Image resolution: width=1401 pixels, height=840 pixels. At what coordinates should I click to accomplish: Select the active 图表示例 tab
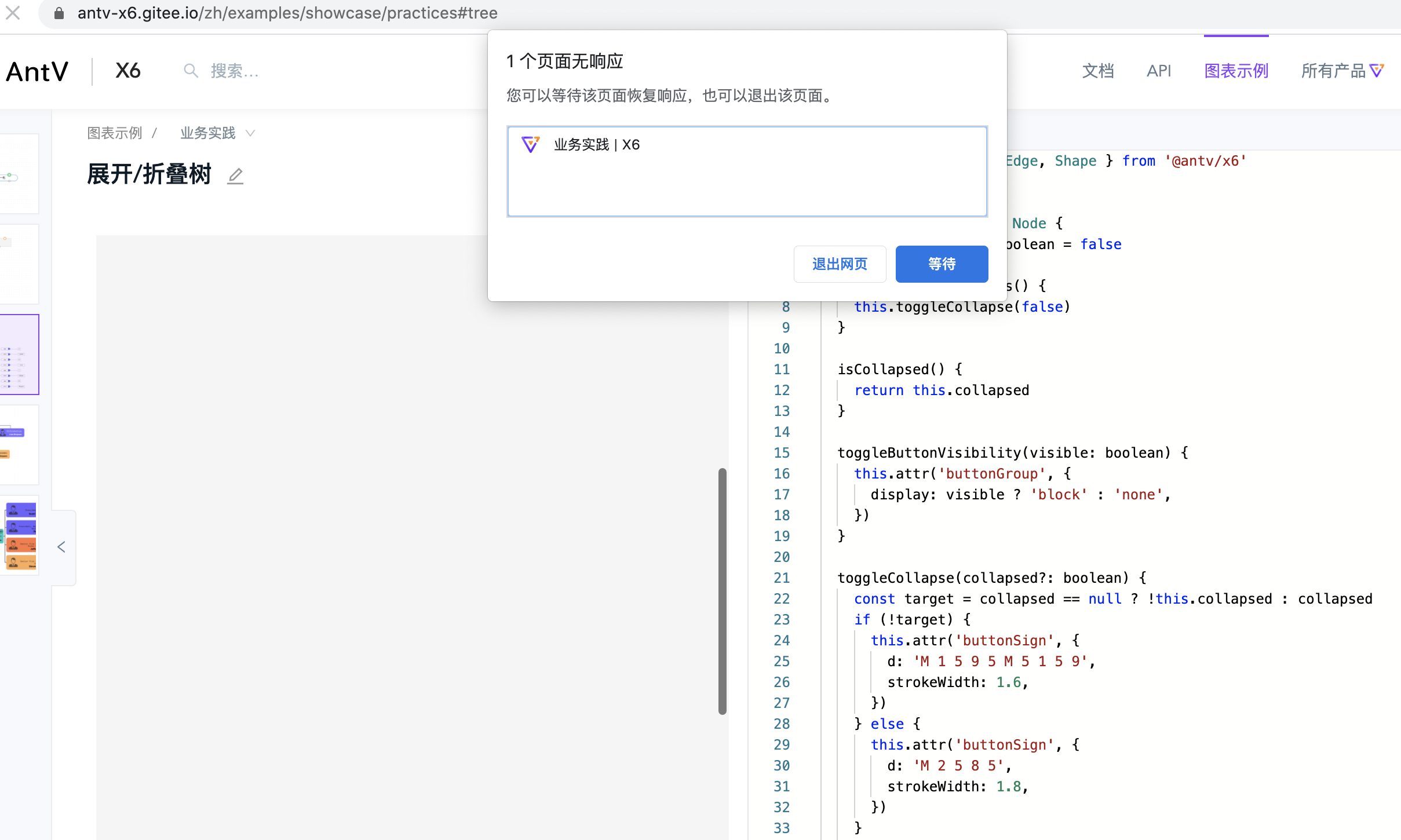[x=1235, y=70]
